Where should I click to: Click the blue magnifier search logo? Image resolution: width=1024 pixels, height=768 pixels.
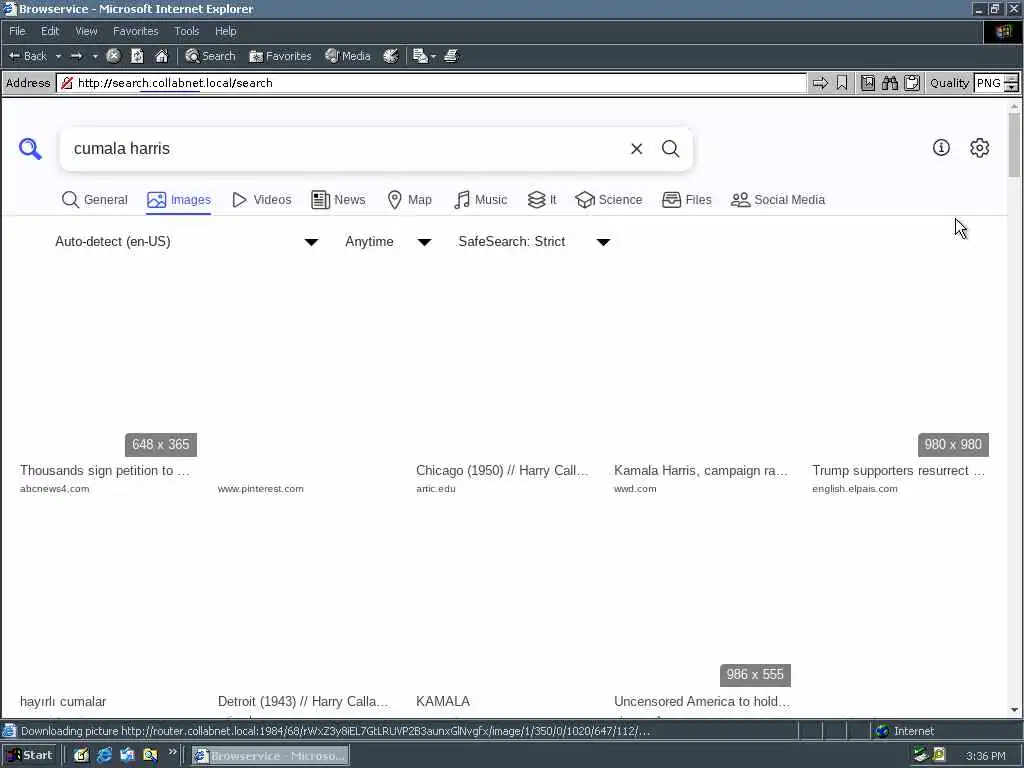click(30, 149)
